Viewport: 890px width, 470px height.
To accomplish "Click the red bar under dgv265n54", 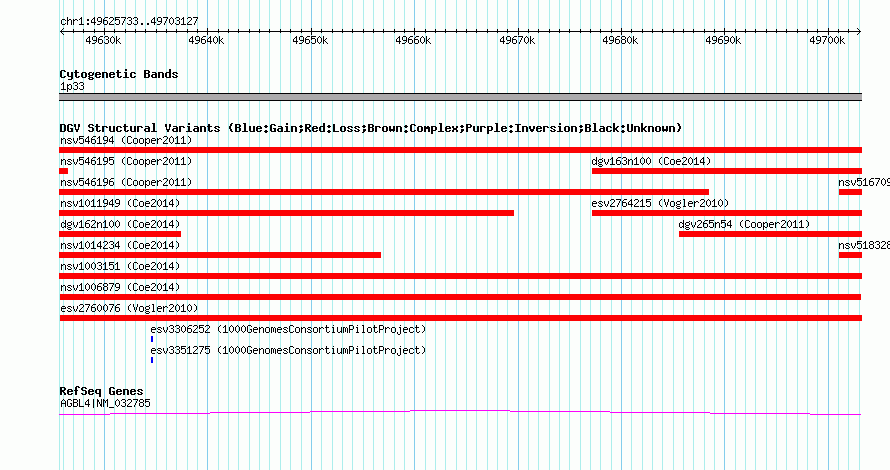I will (x=770, y=234).
